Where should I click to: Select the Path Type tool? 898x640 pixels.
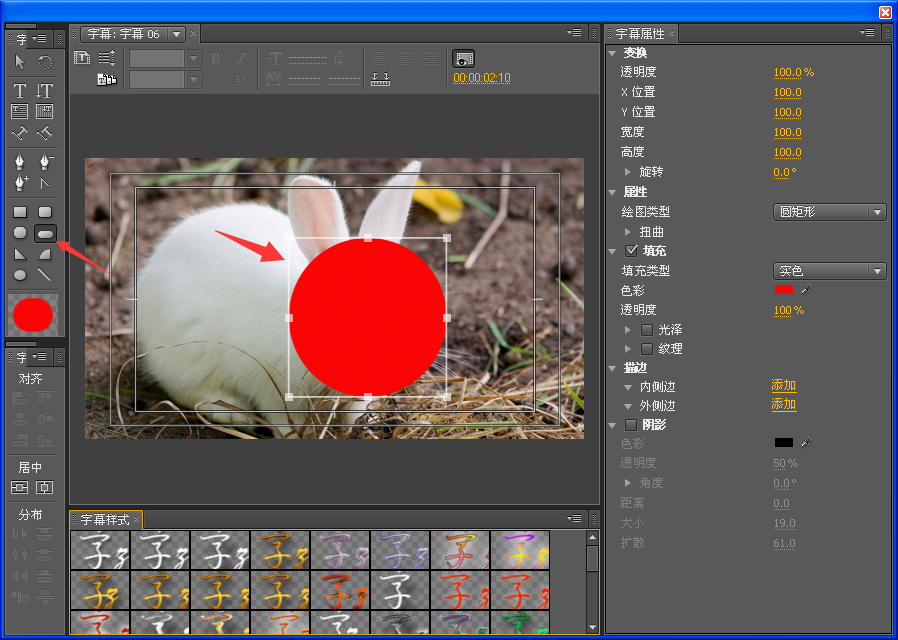click(19, 133)
